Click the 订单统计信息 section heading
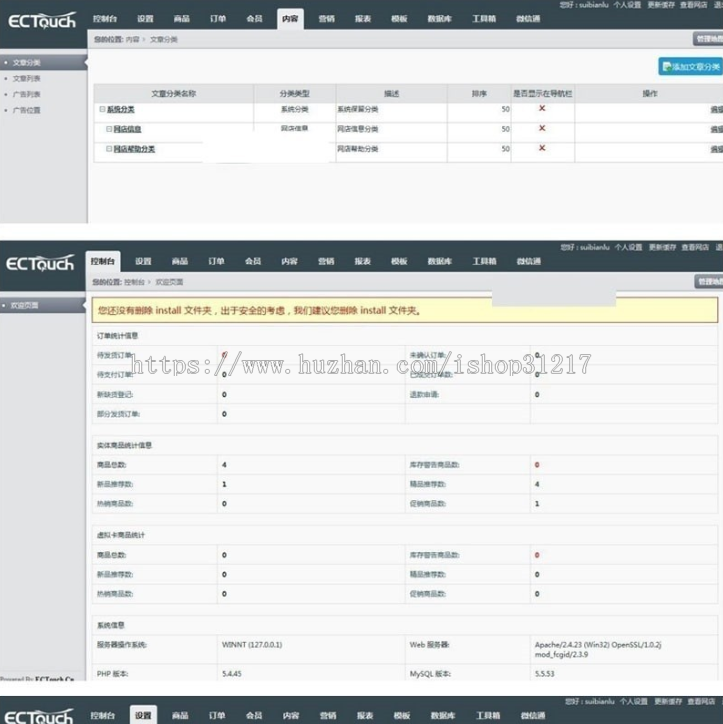Viewport: 723px width, 724px height. [117, 336]
